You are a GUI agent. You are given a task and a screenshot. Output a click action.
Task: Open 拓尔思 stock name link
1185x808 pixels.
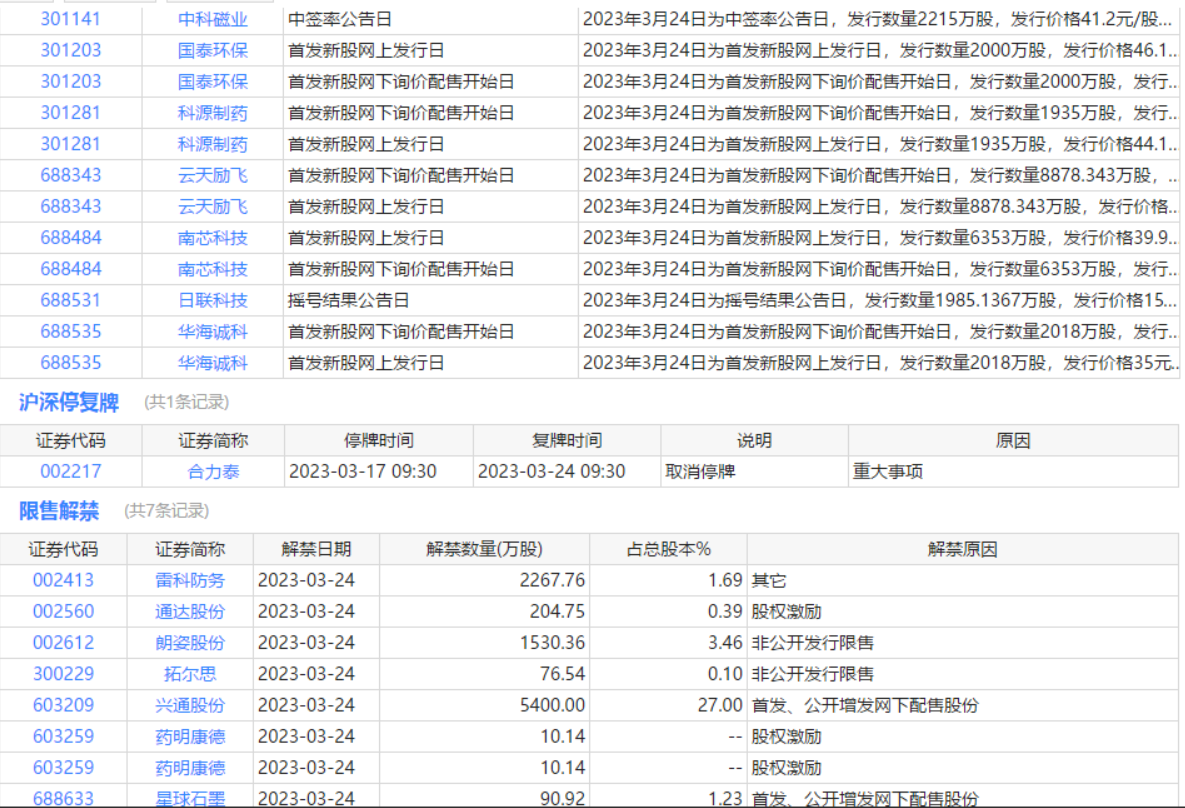pos(190,674)
